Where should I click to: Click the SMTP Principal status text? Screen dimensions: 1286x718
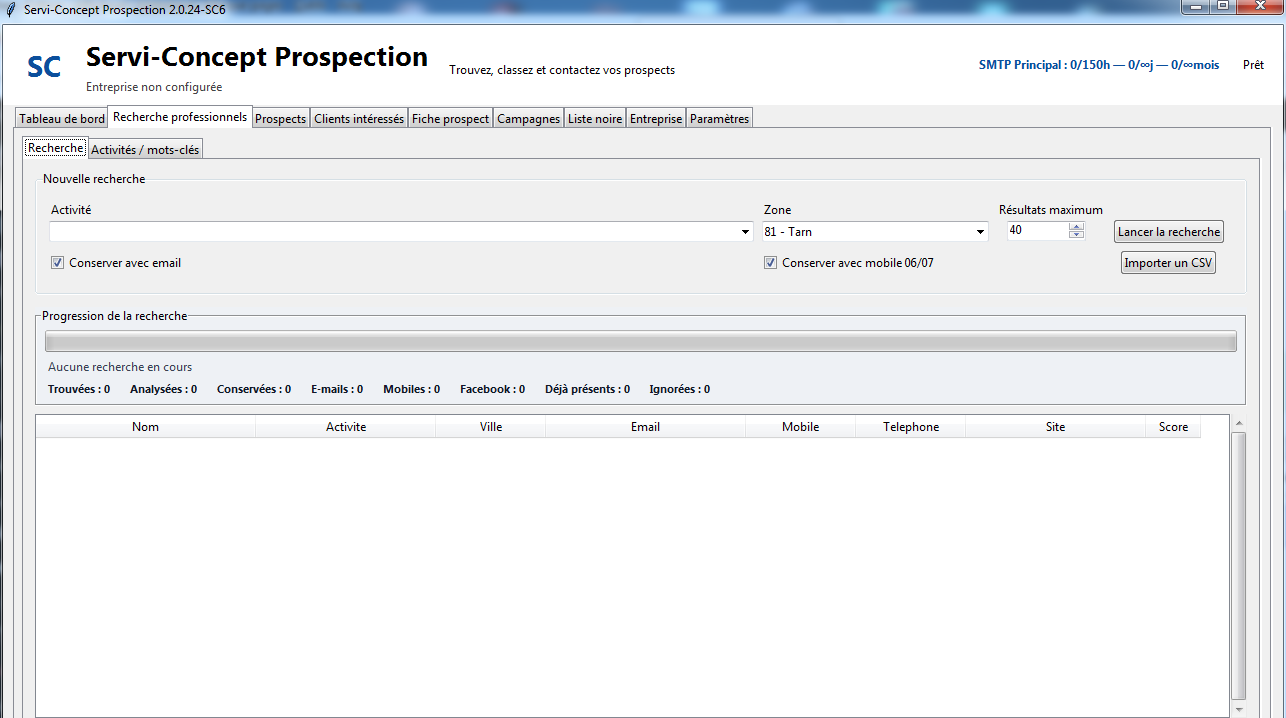point(1099,65)
